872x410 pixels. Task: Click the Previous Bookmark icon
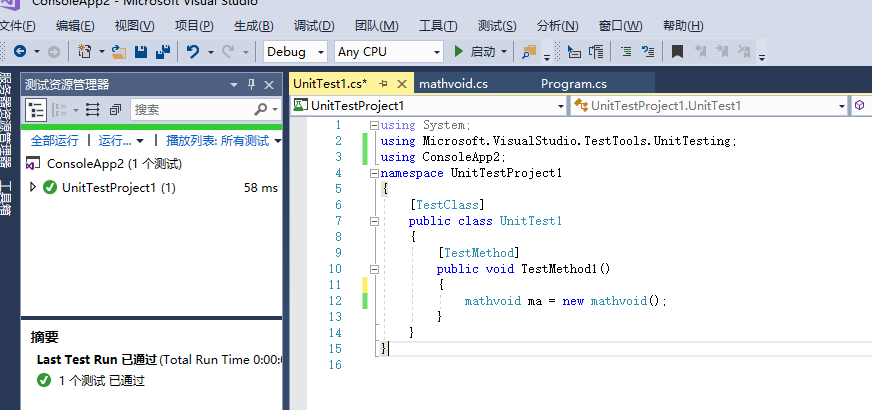click(x=701, y=52)
